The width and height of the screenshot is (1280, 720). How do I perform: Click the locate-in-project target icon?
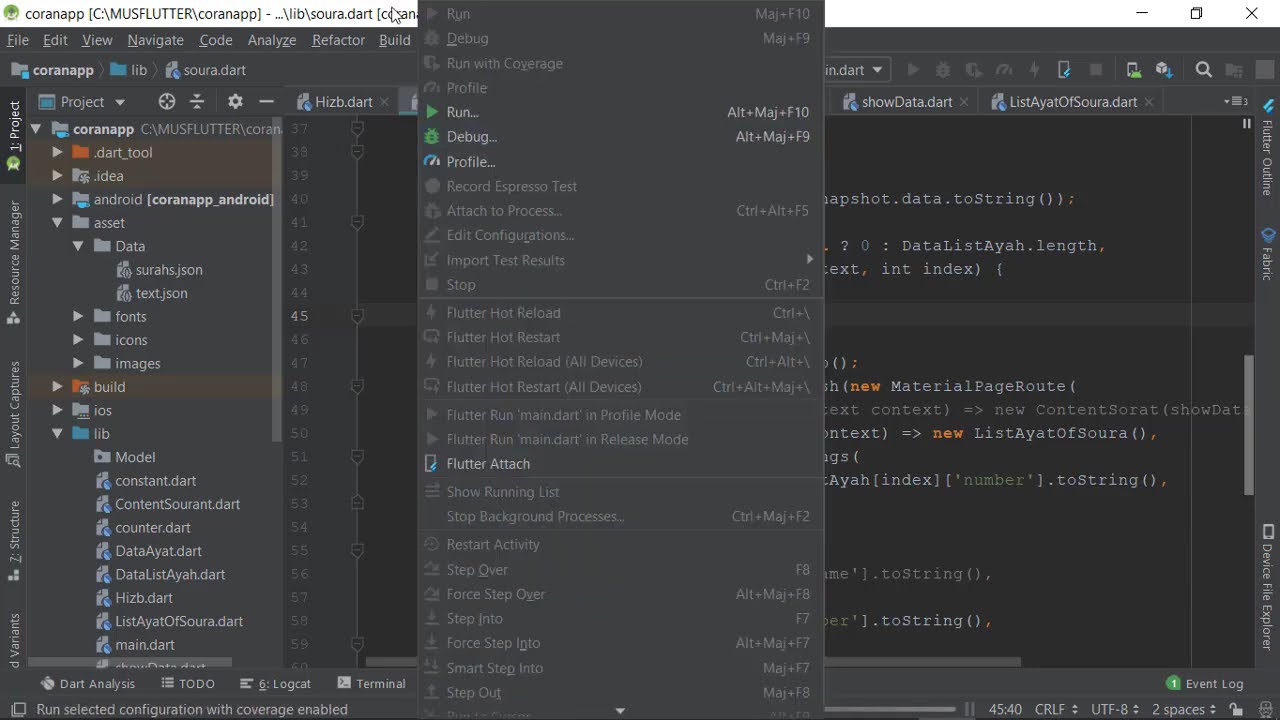(167, 102)
